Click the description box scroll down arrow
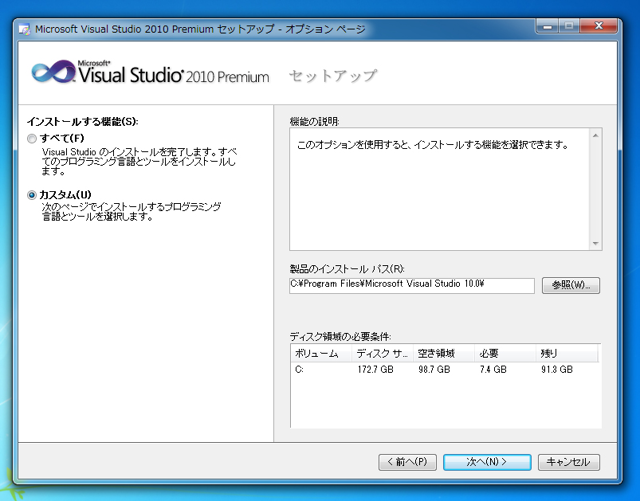The image size is (640, 501). [596, 243]
